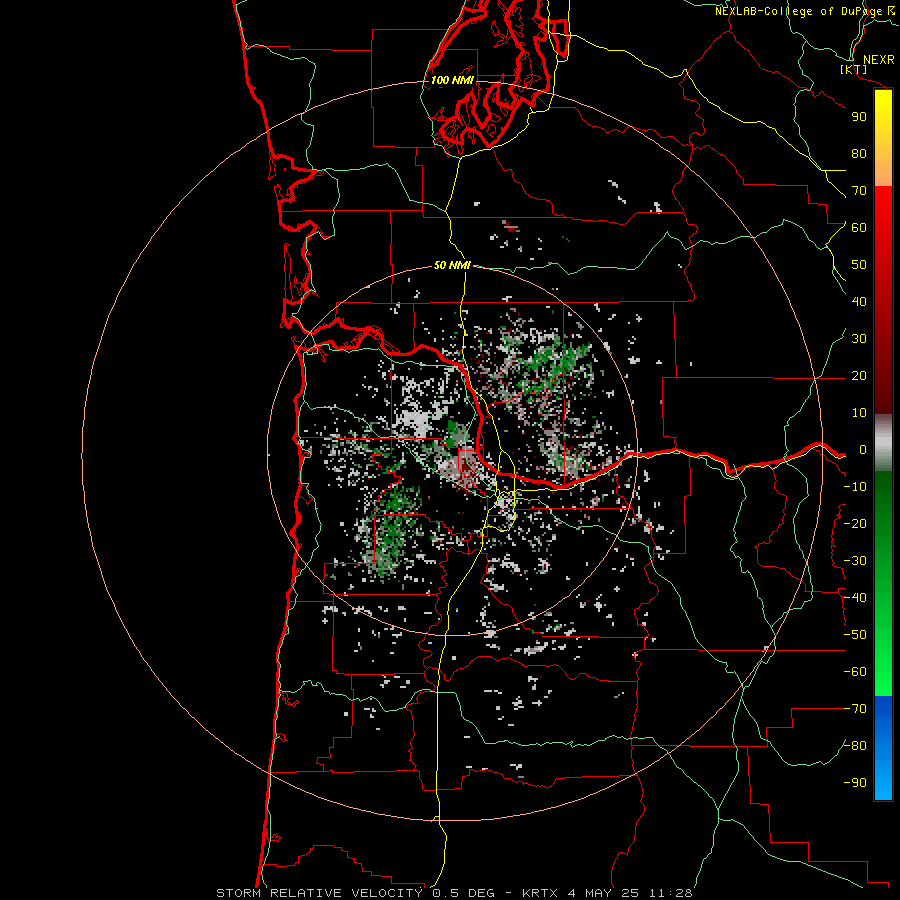The image size is (900, 900).
Task: Click the "-40" scale value
Action: pyautogui.click(x=855, y=598)
